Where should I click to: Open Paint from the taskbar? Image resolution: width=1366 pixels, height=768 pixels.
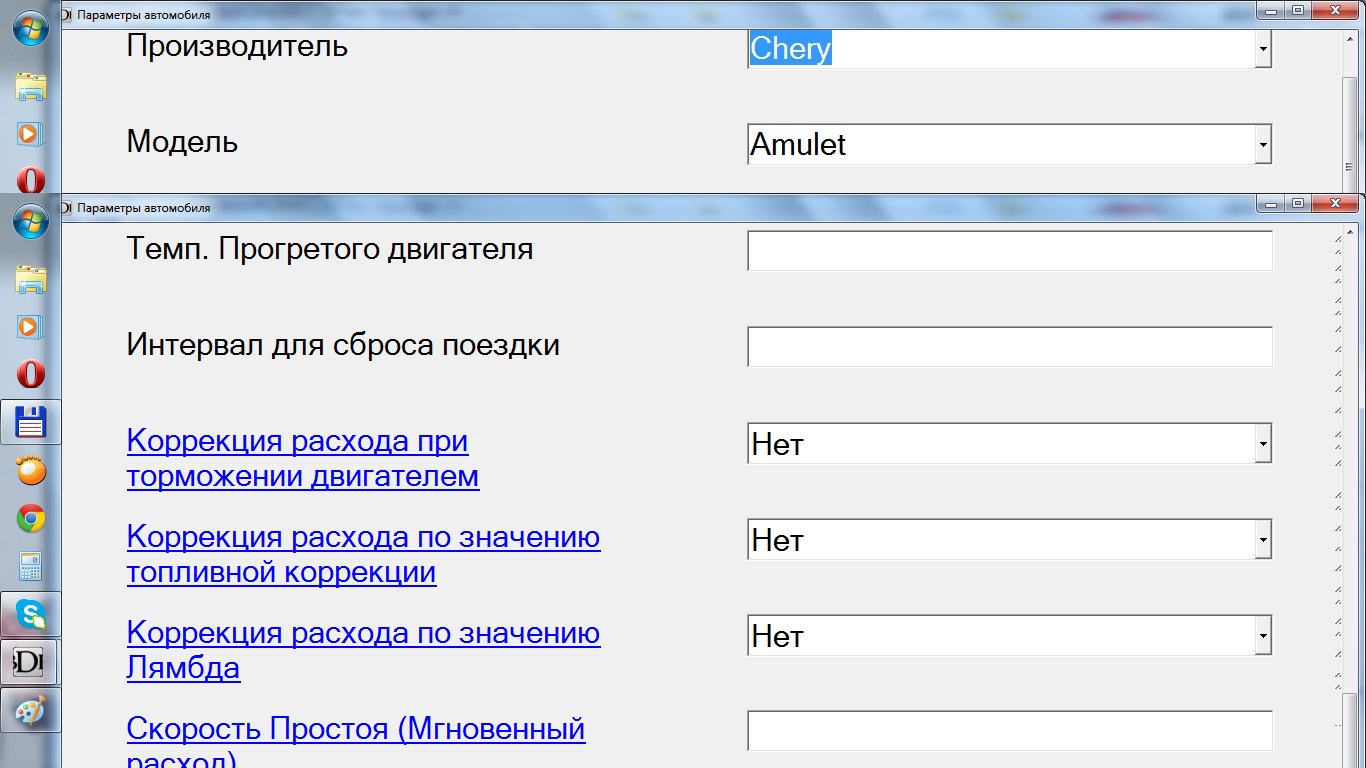[30, 710]
